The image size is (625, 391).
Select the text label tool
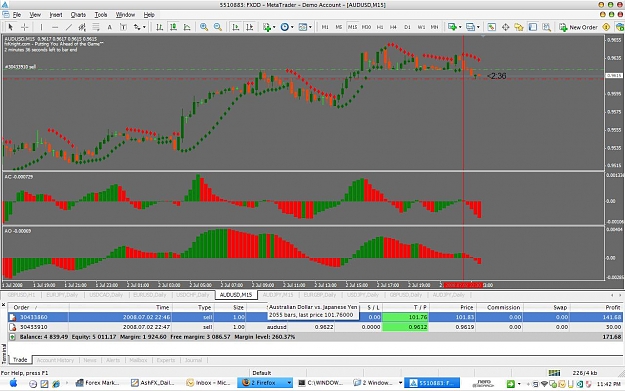[123, 27]
